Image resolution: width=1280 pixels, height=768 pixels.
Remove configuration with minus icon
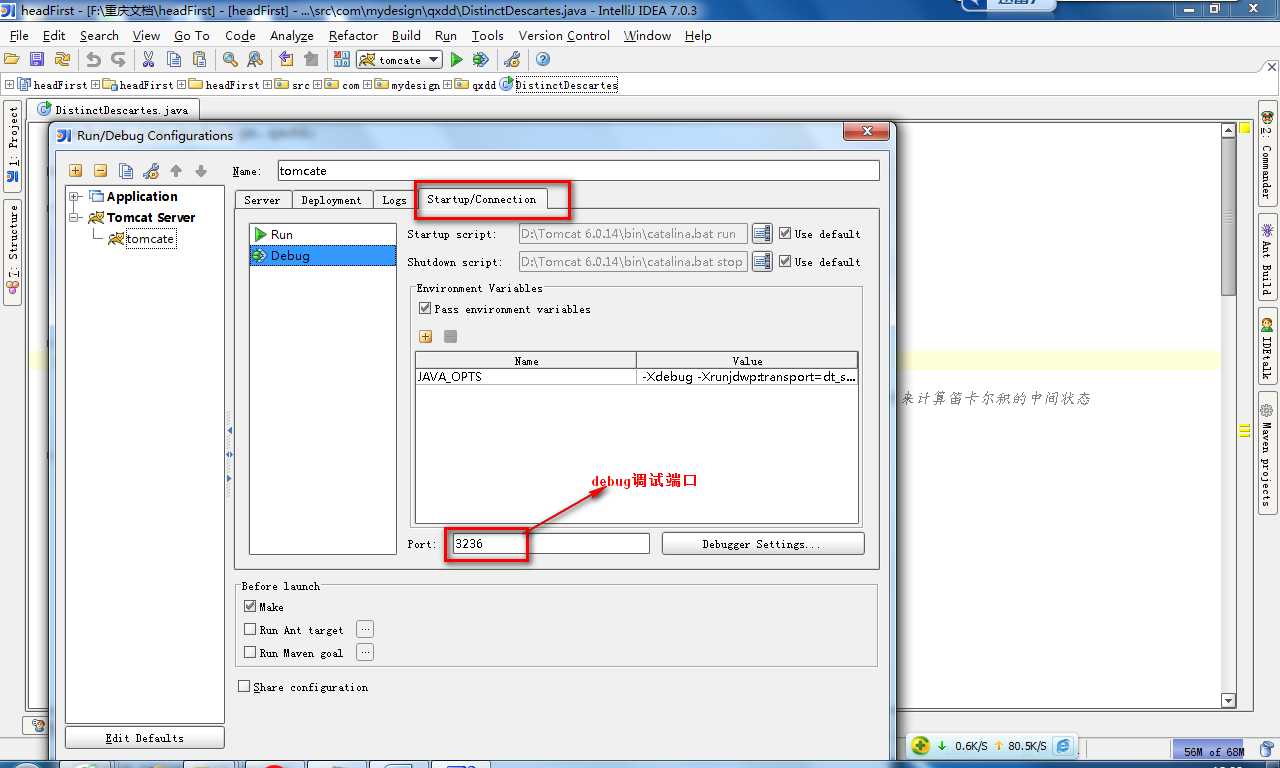coord(100,171)
